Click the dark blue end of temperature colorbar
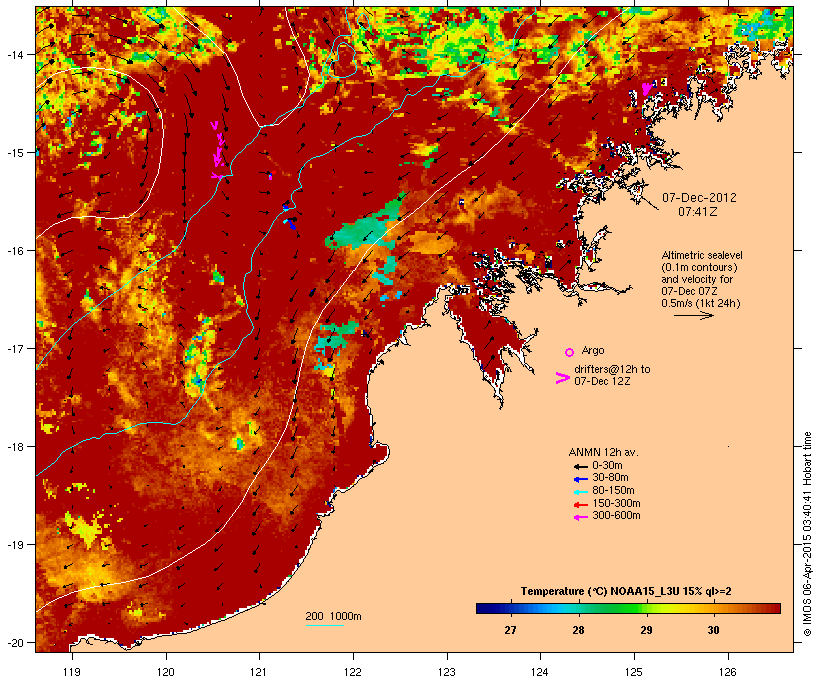The image size is (820, 680). point(484,608)
